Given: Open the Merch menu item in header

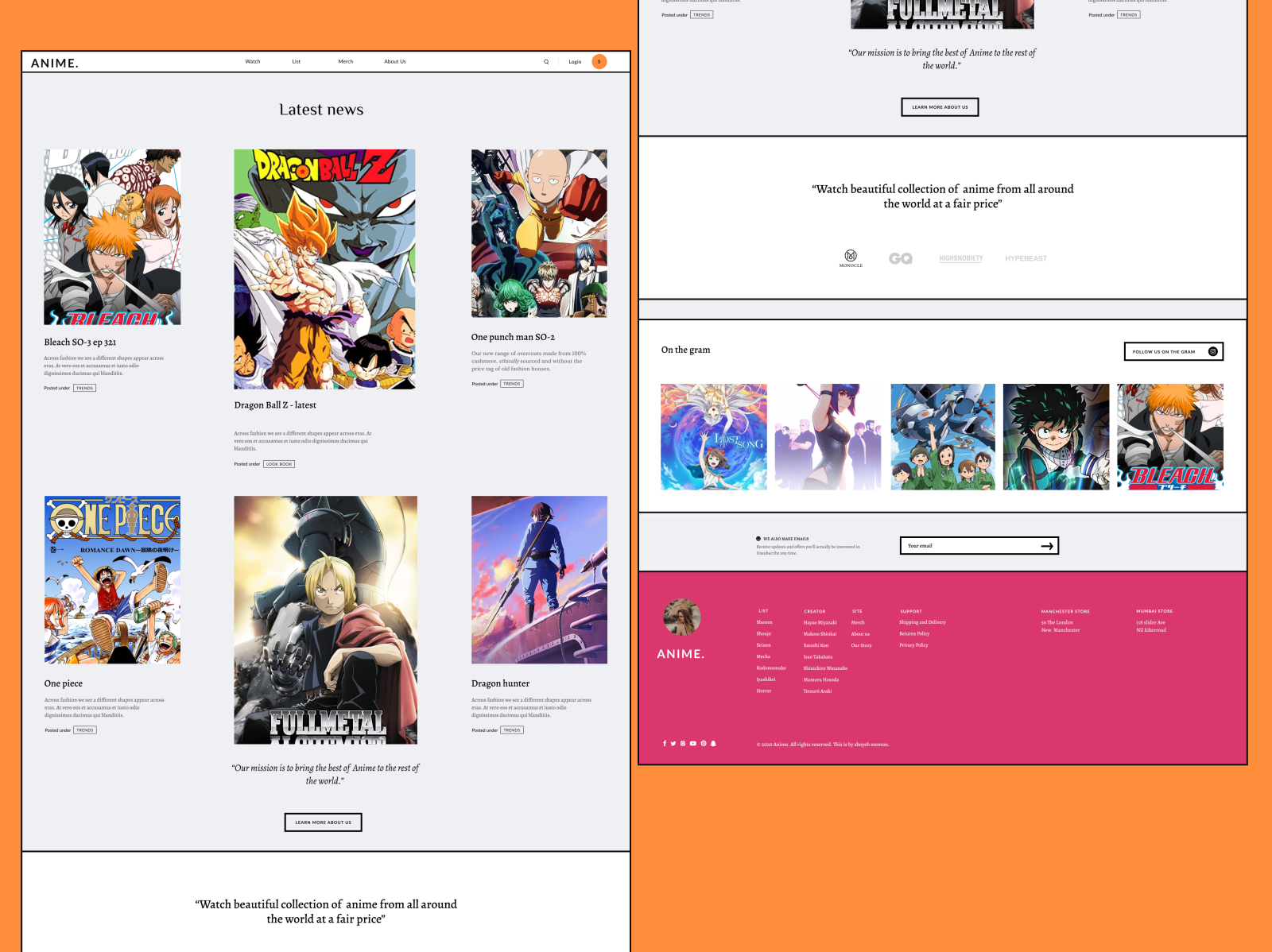Looking at the screenshot, I should (346, 61).
